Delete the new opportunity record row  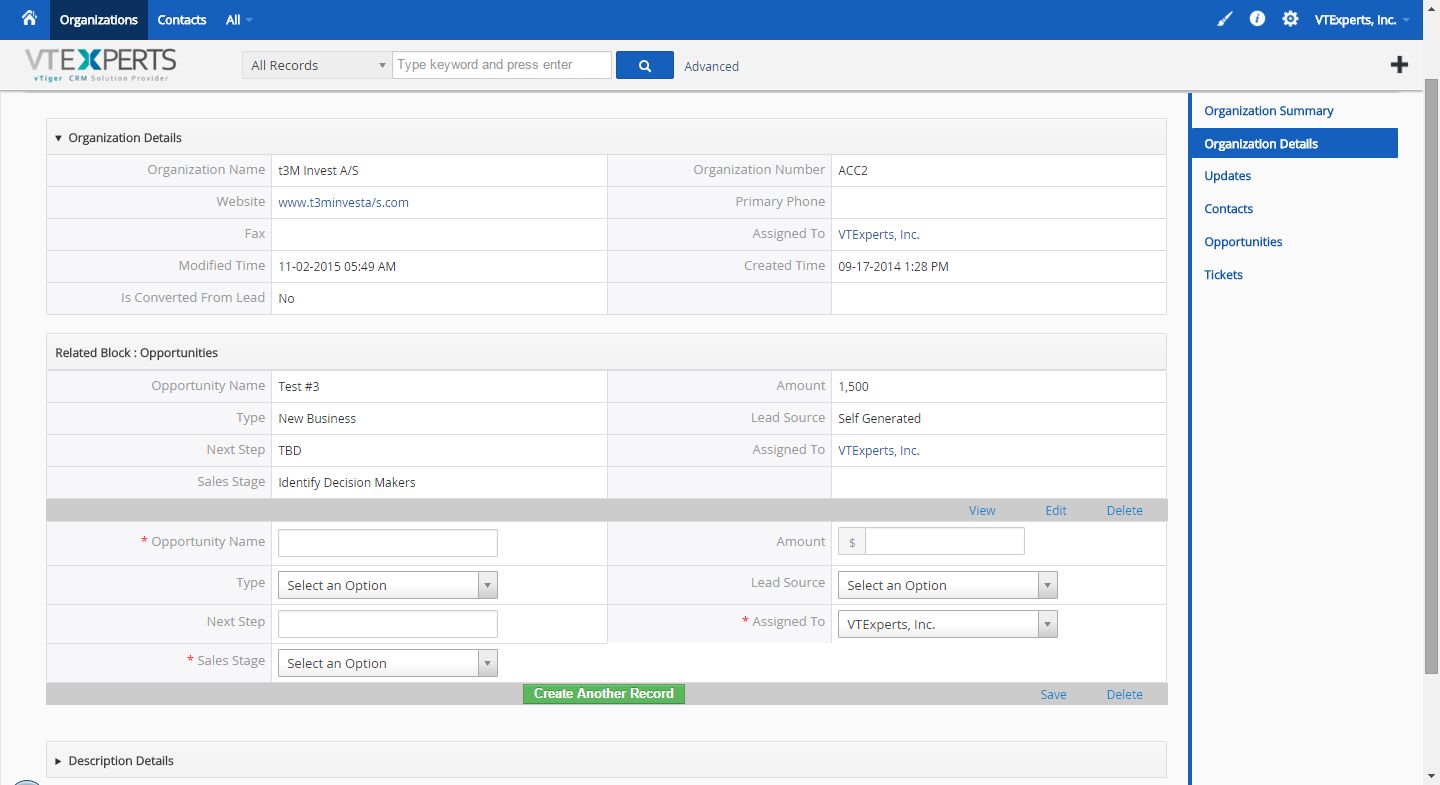[x=1124, y=694]
